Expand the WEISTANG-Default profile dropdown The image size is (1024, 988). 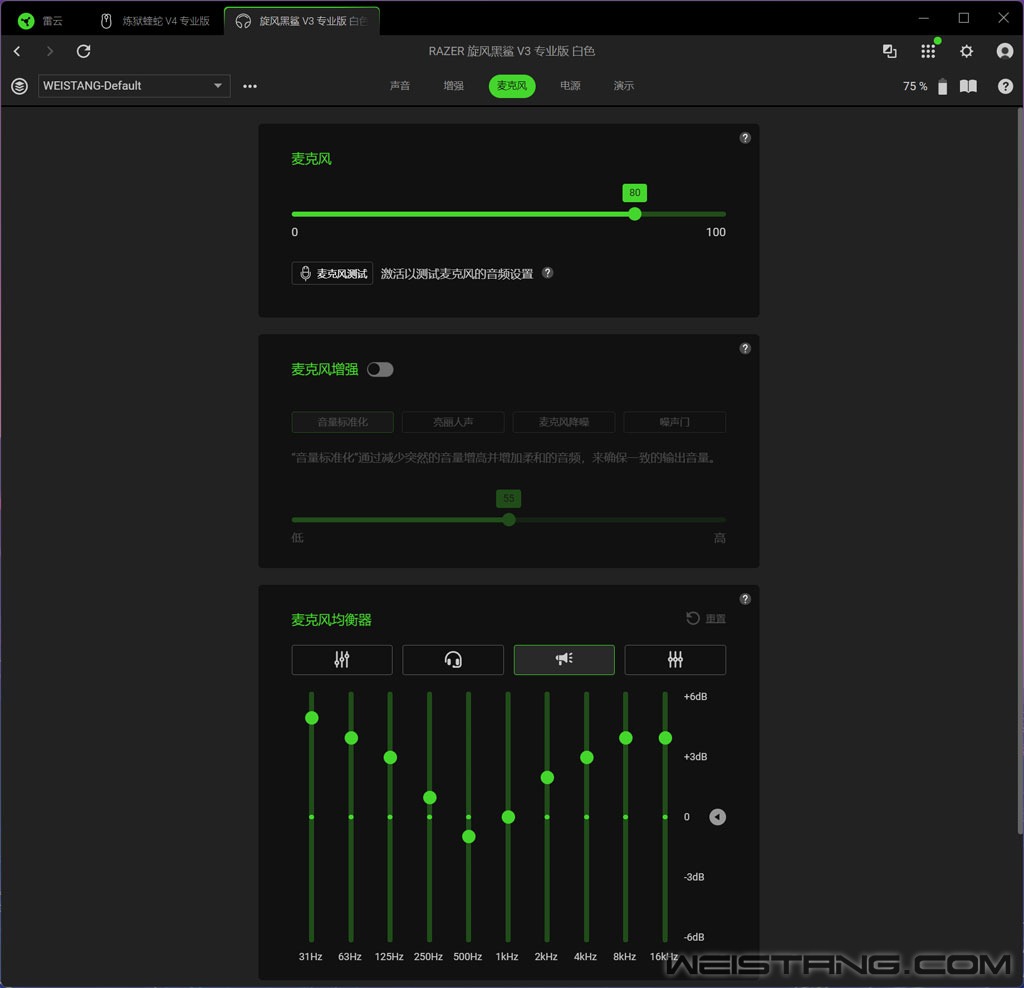click(x=217, y=86)
